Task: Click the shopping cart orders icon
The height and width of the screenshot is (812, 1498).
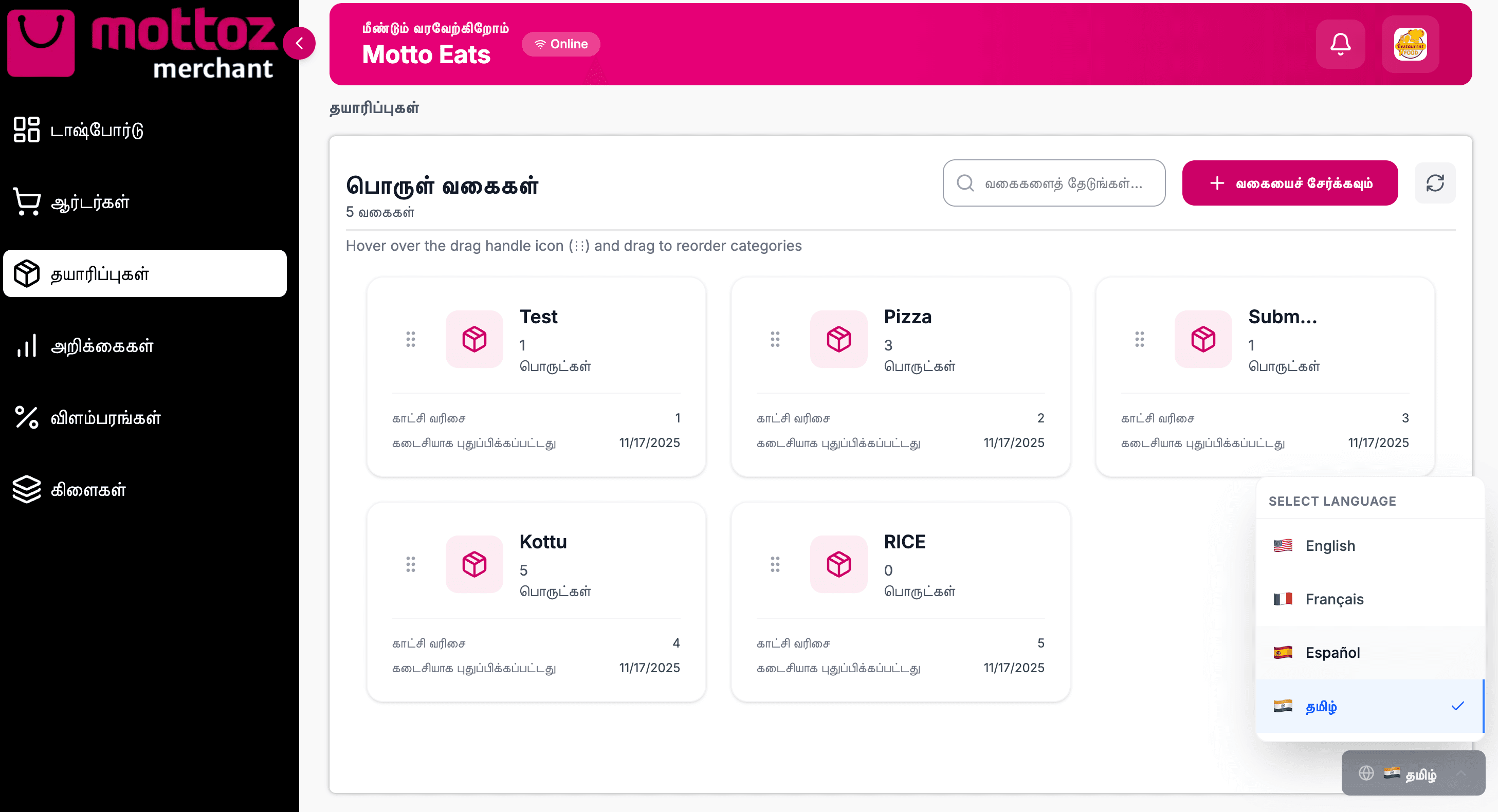Action: pyautogui.click(x=27, y=201)
